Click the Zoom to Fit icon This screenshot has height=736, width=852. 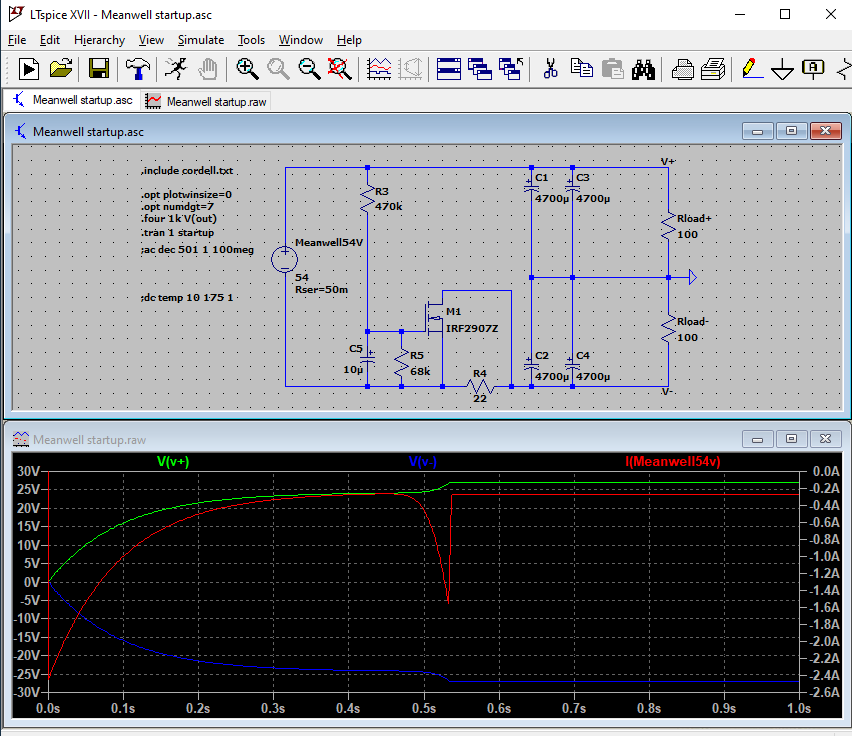coord(340,69)
